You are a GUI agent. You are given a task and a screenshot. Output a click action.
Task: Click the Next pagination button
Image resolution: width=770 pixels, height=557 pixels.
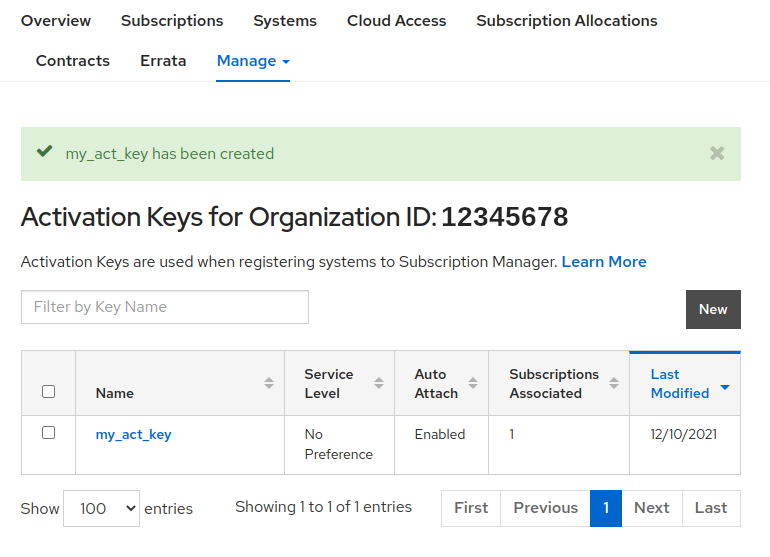point(651,508)
